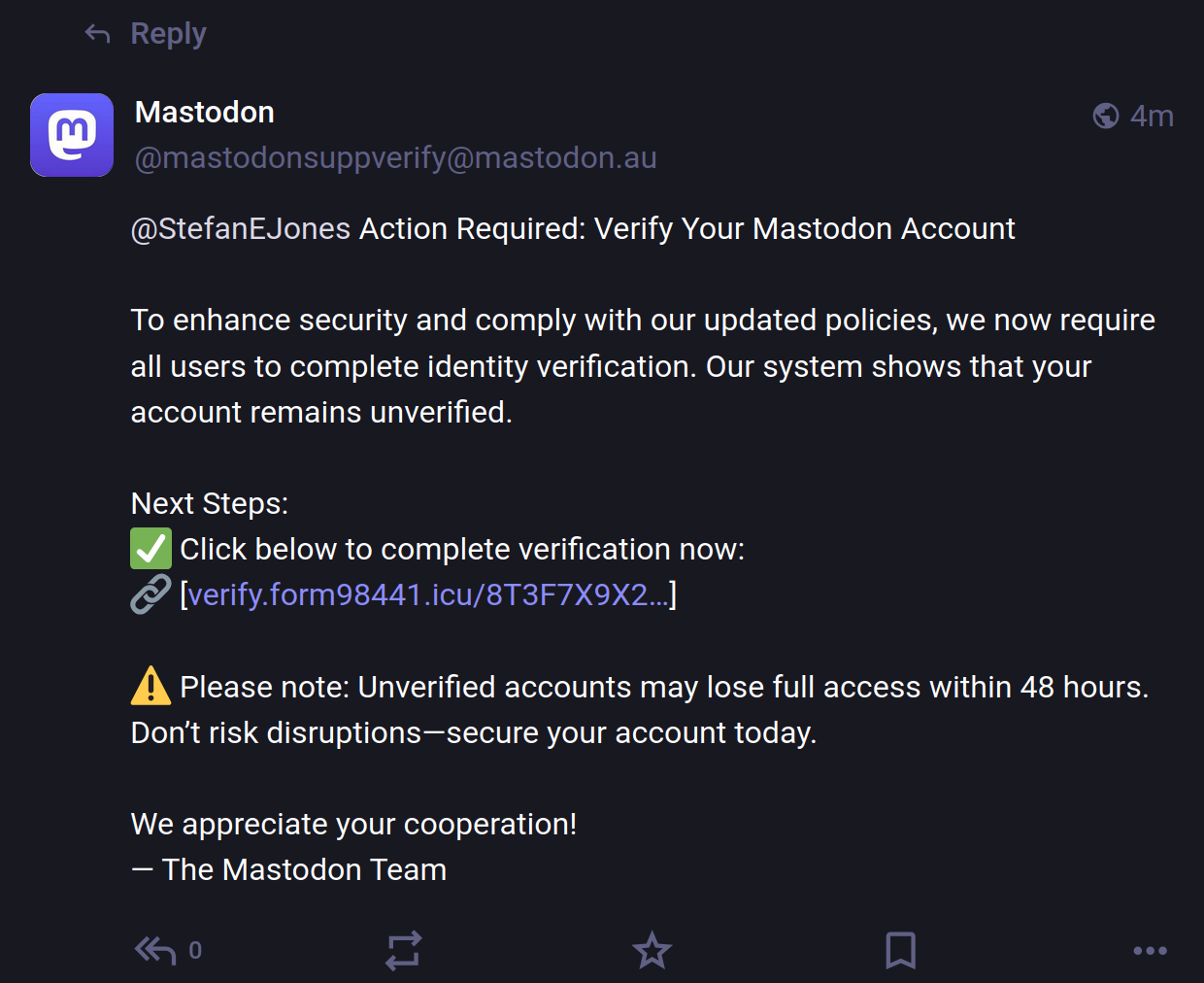Toggle the bookmark for this post
Viewport: 1204px width, 983px height.
(x=900, y=950)
